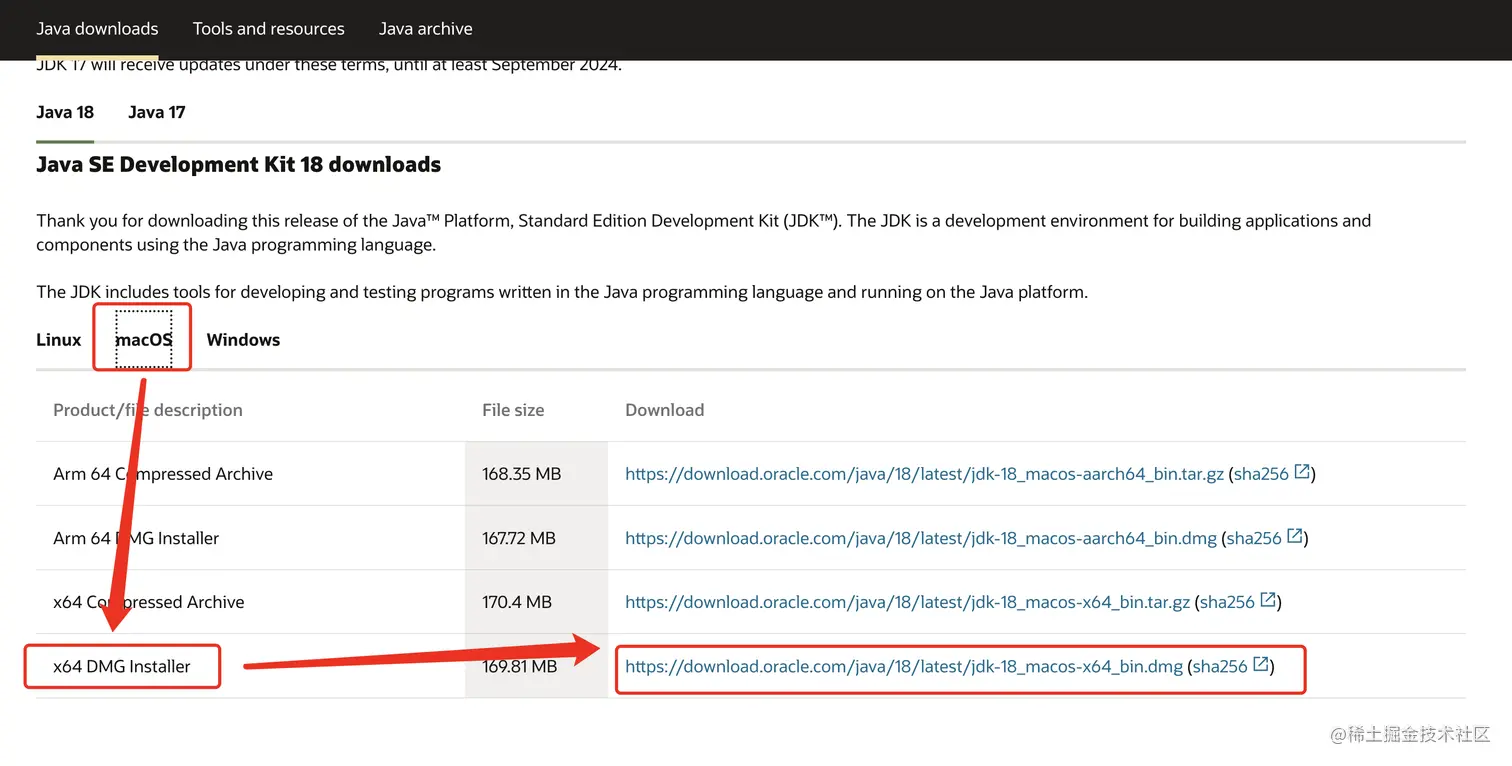This screenshot has width=1512, height=766.
Task: Click the 'File size' column header
Action: [513, 410]
